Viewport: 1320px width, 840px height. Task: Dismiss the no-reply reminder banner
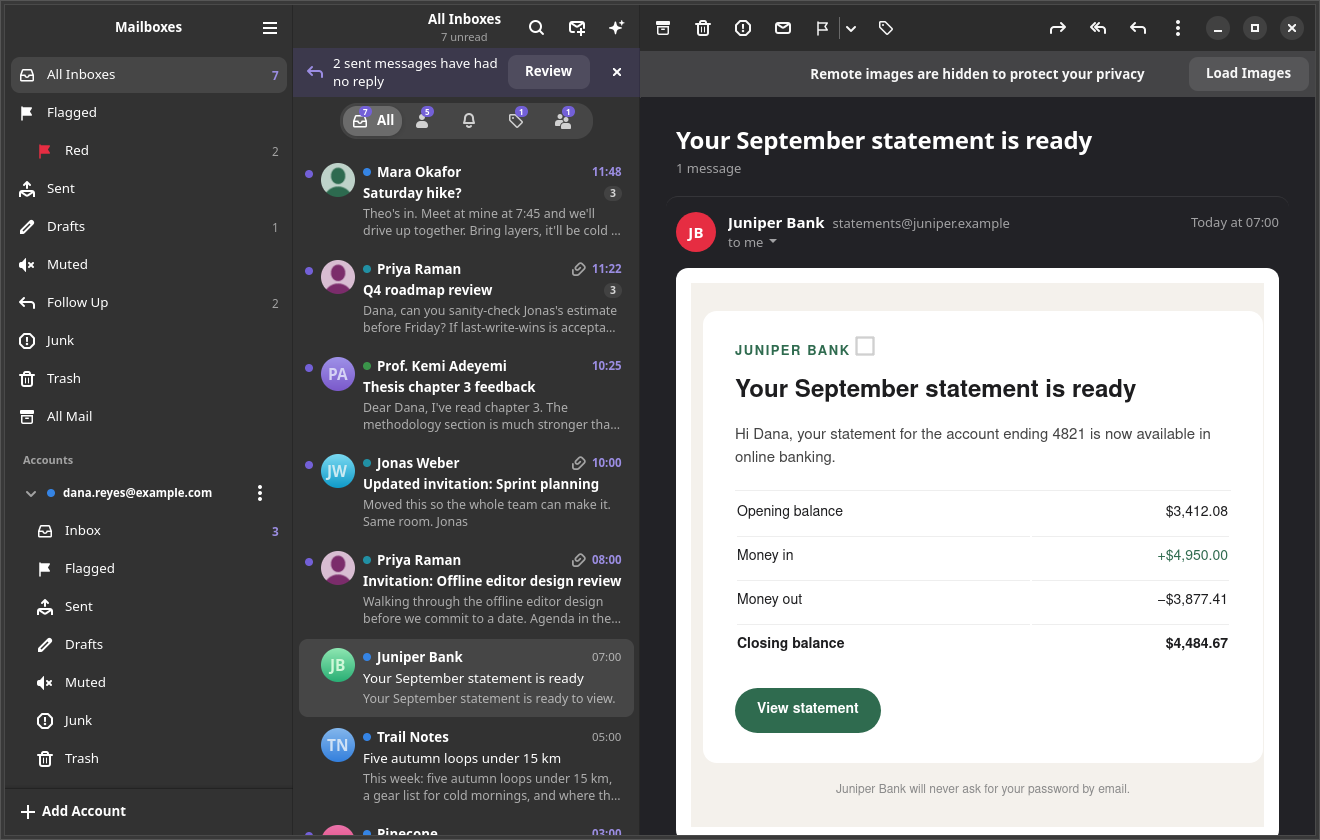617,72
